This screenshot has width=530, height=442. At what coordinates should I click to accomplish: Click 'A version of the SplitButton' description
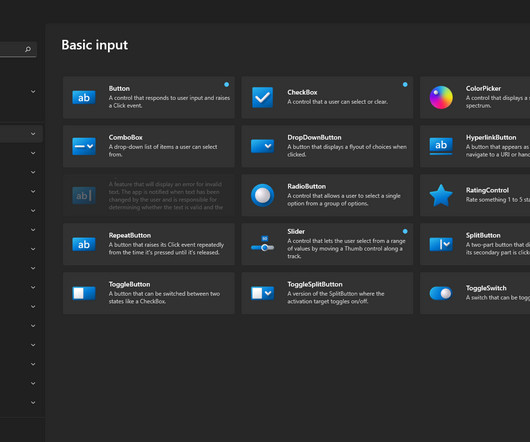coord(336,298)
